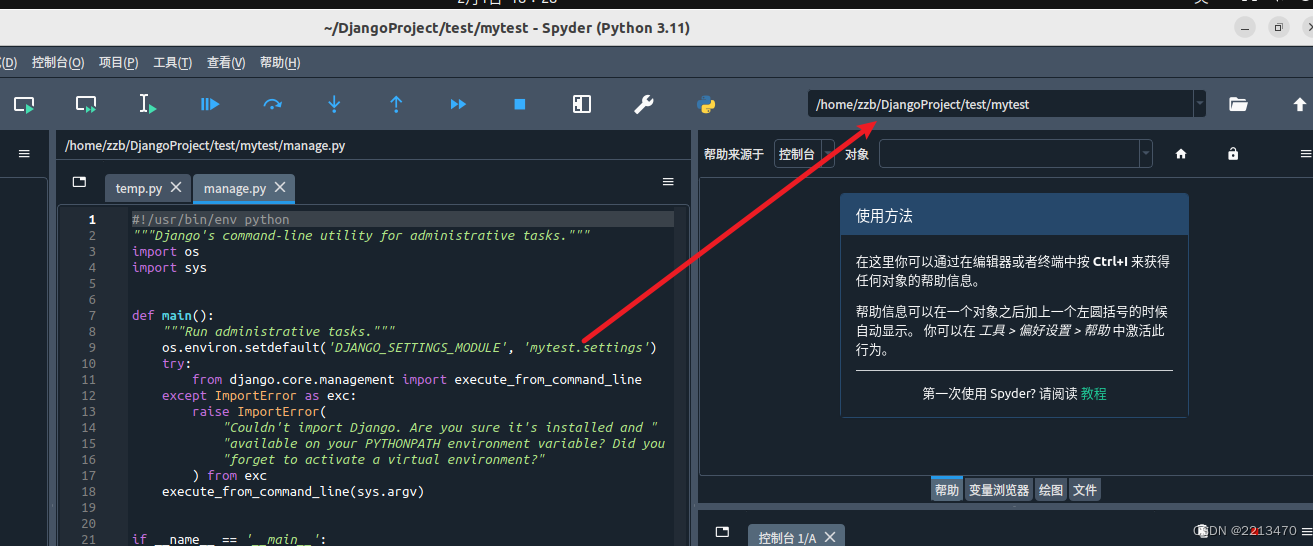Click the 'import sys' code line
This screenshot has width=1313, height=546.
[x=169, y=268]
